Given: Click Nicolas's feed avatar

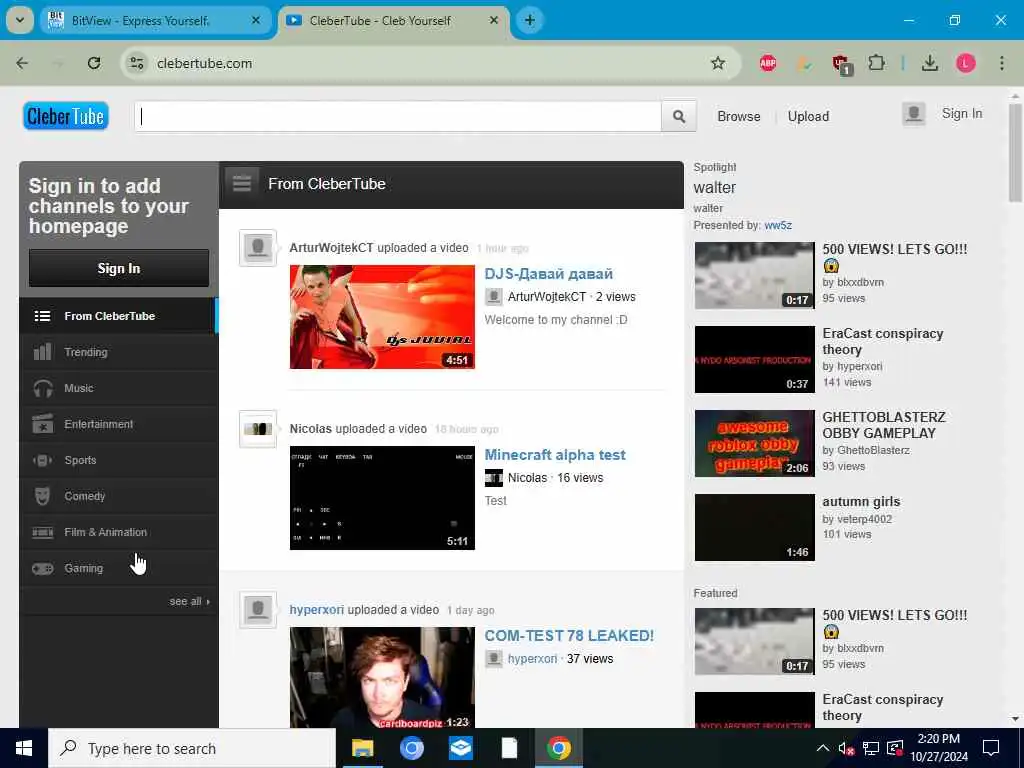Looking at the screenshot, I should (258, 429).
